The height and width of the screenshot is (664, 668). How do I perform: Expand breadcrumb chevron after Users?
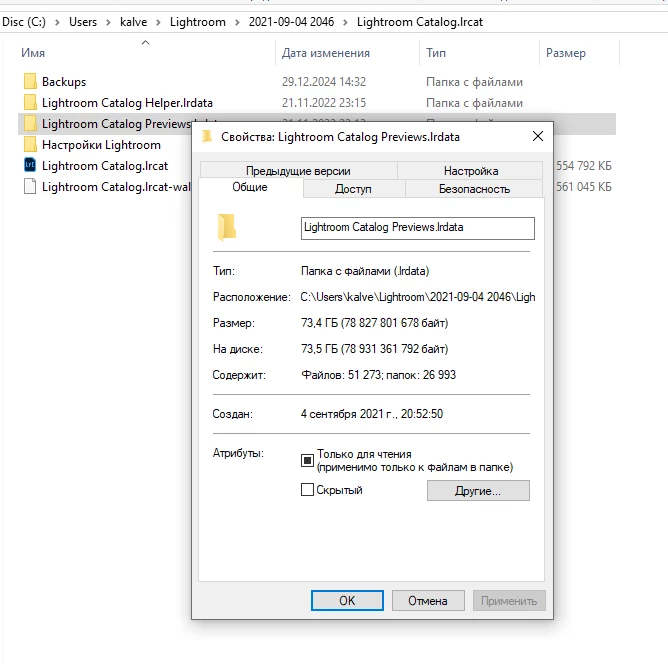[108, 22]
